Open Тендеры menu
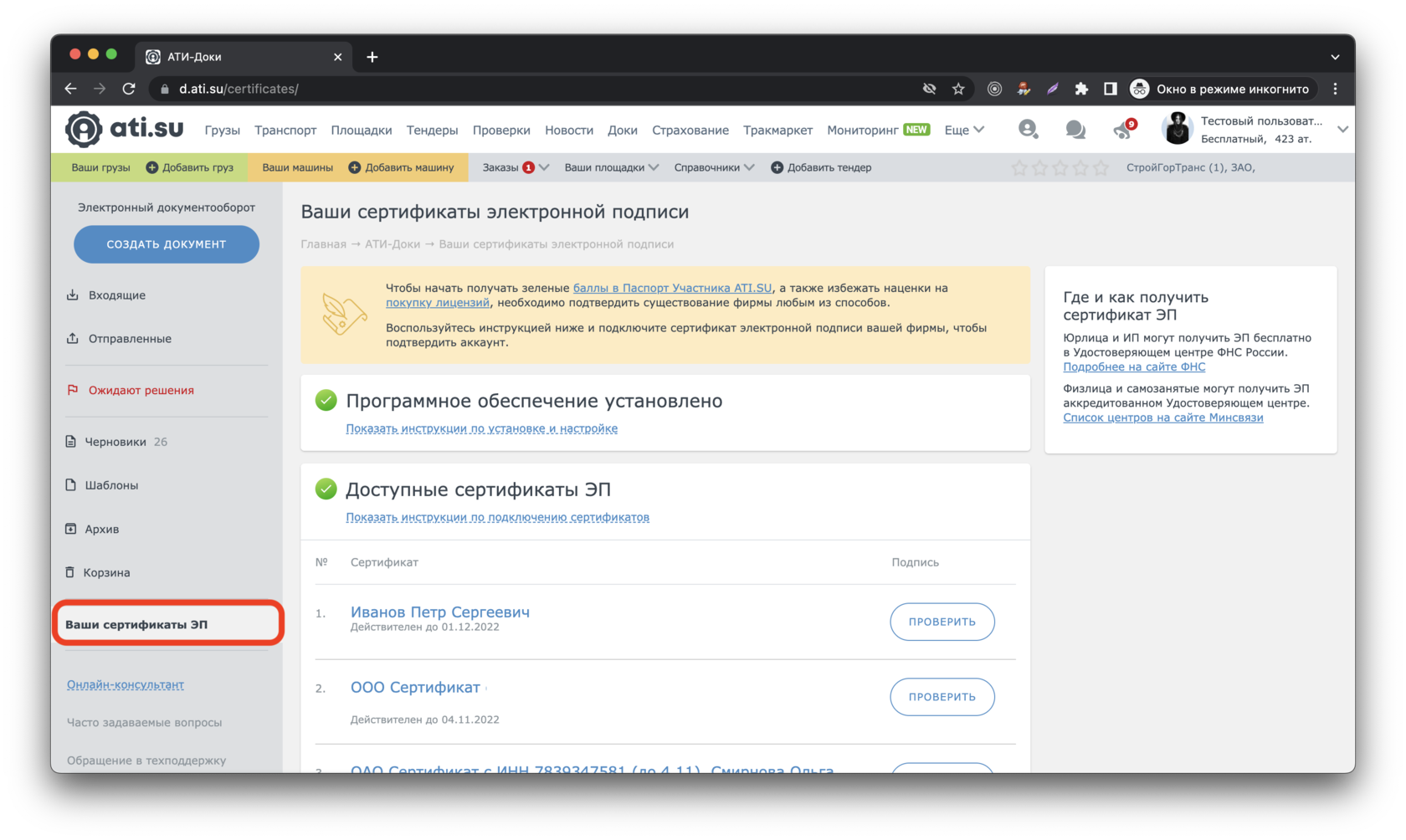Viewport: 1406px width, 840px height. (x=433, y=130)
